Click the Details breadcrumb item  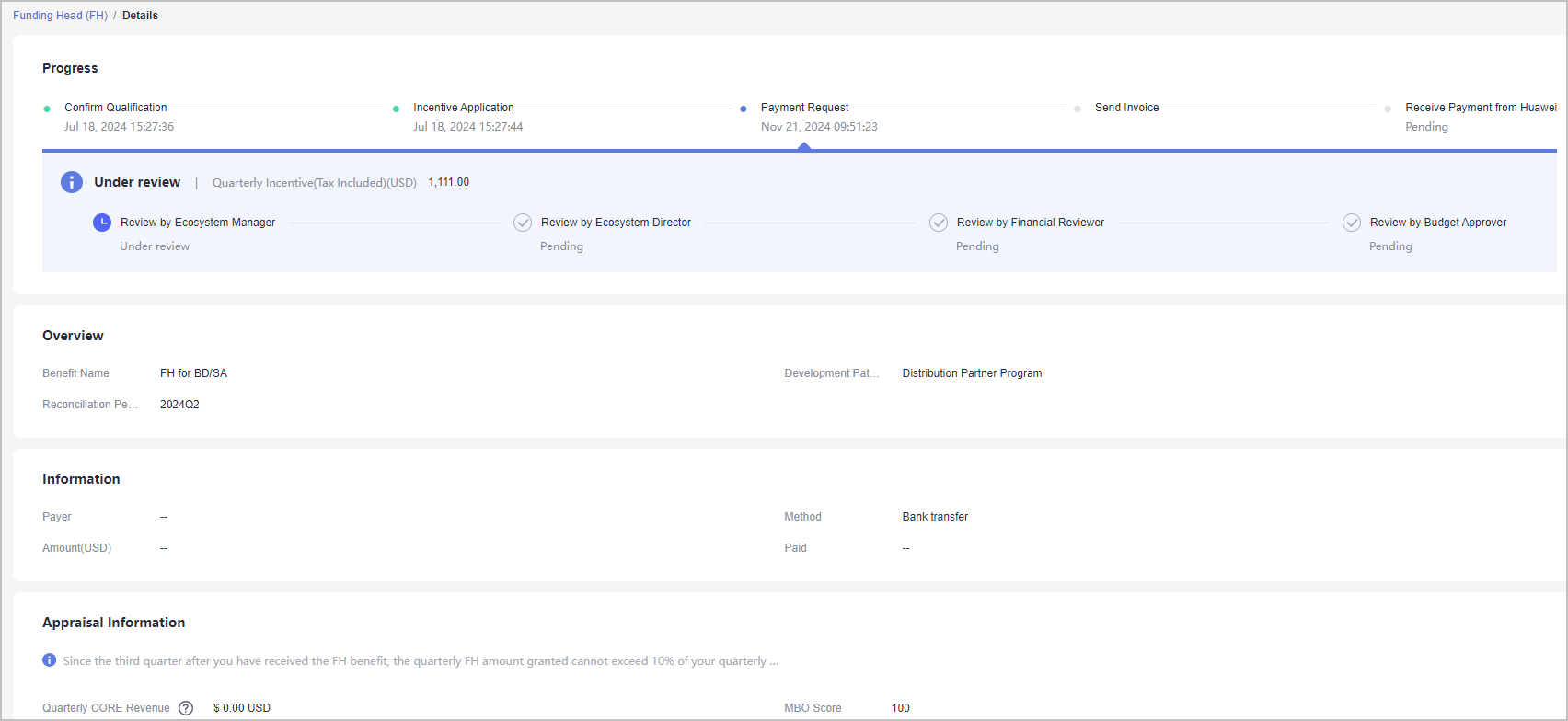click(140, 16)
